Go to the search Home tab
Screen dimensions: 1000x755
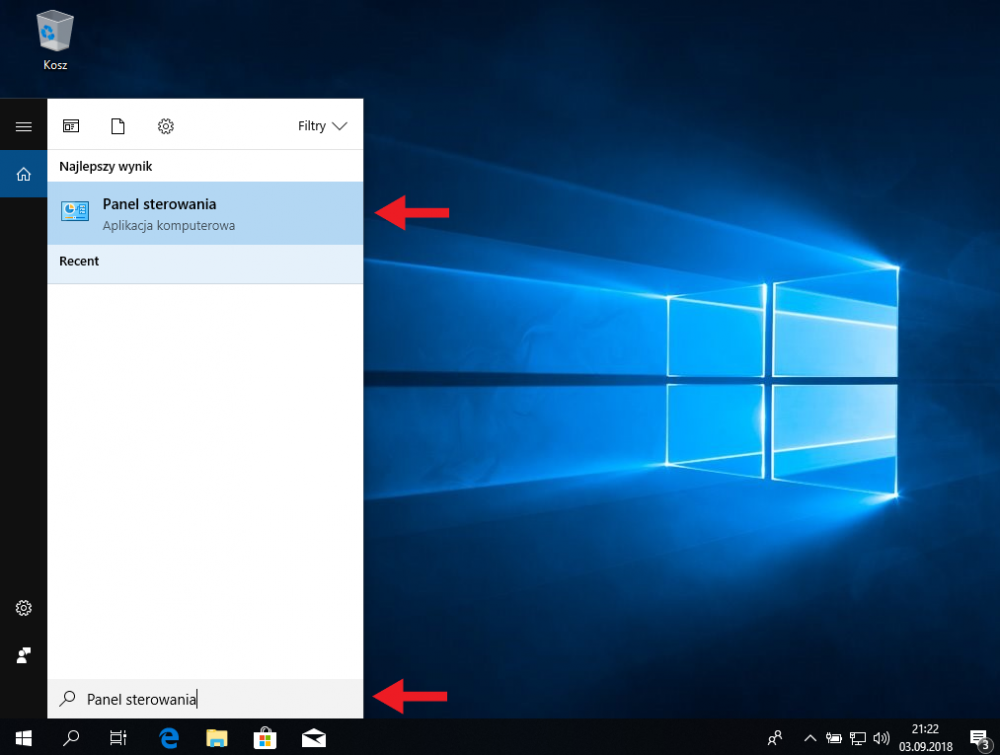click(x=24, y=173)
